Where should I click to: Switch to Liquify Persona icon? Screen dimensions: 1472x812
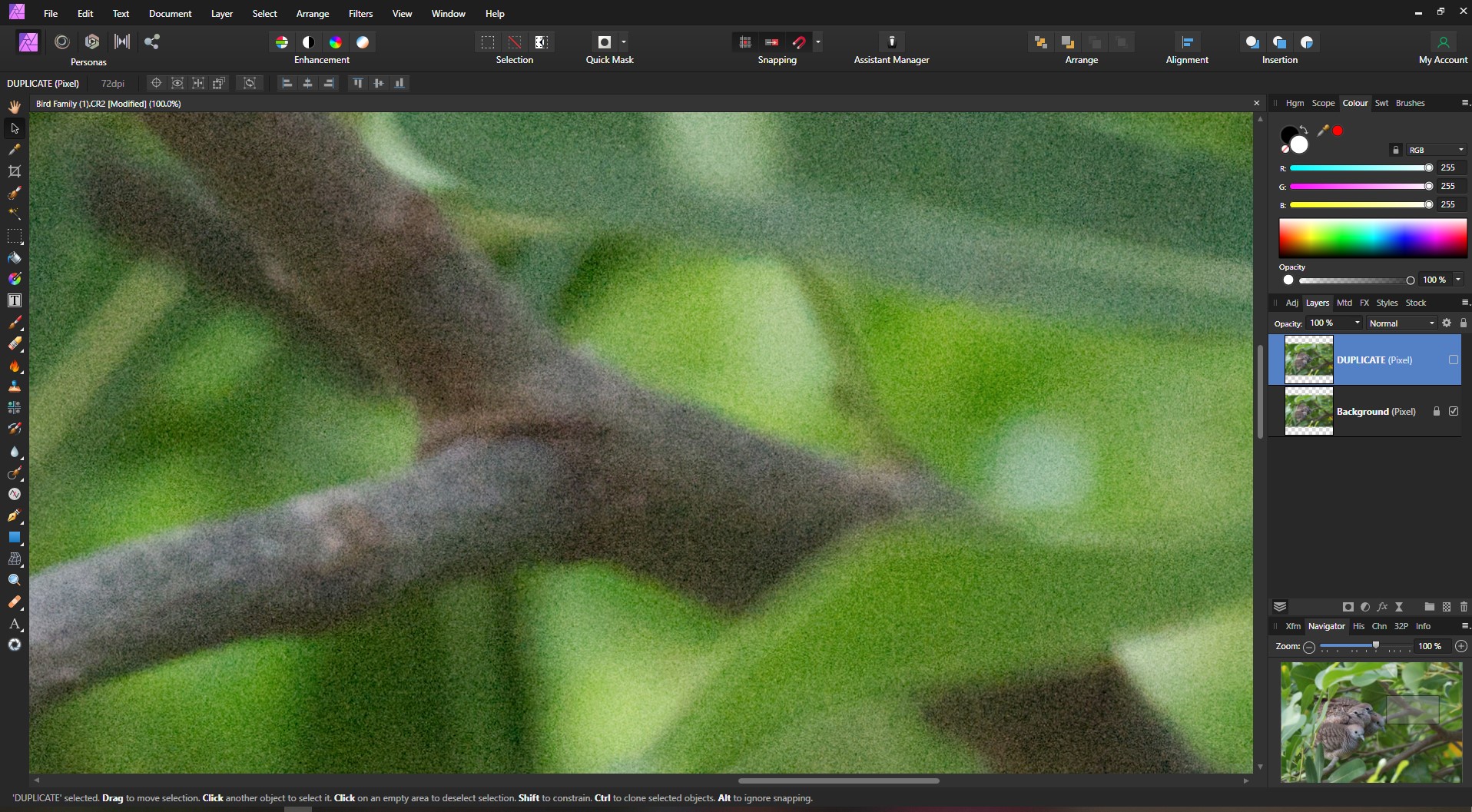(62, 42)
